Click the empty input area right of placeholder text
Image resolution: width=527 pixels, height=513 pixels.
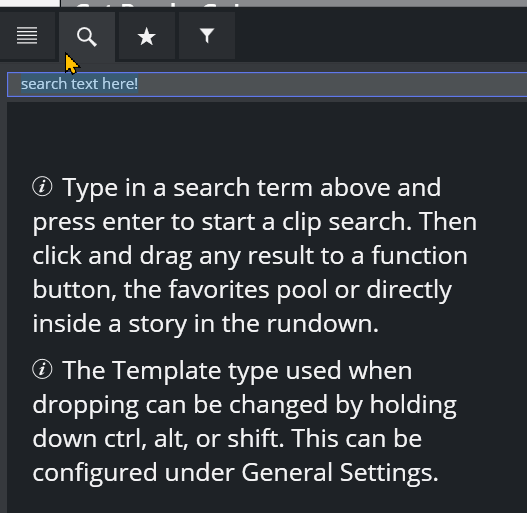click(x=332, y=84)
